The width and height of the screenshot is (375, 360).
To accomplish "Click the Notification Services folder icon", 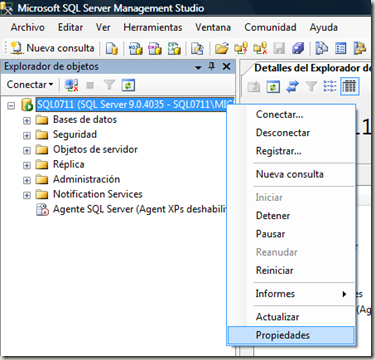I will [x=42, y=194].
